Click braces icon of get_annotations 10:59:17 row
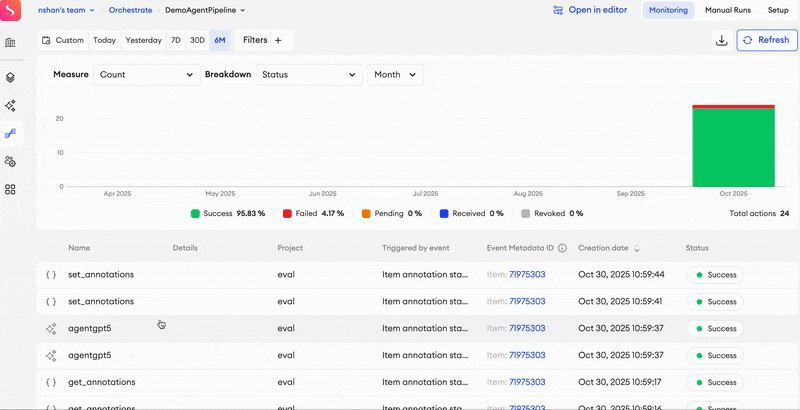The width and height of the screenshot is (800, 410). click(x=51, y=382)
